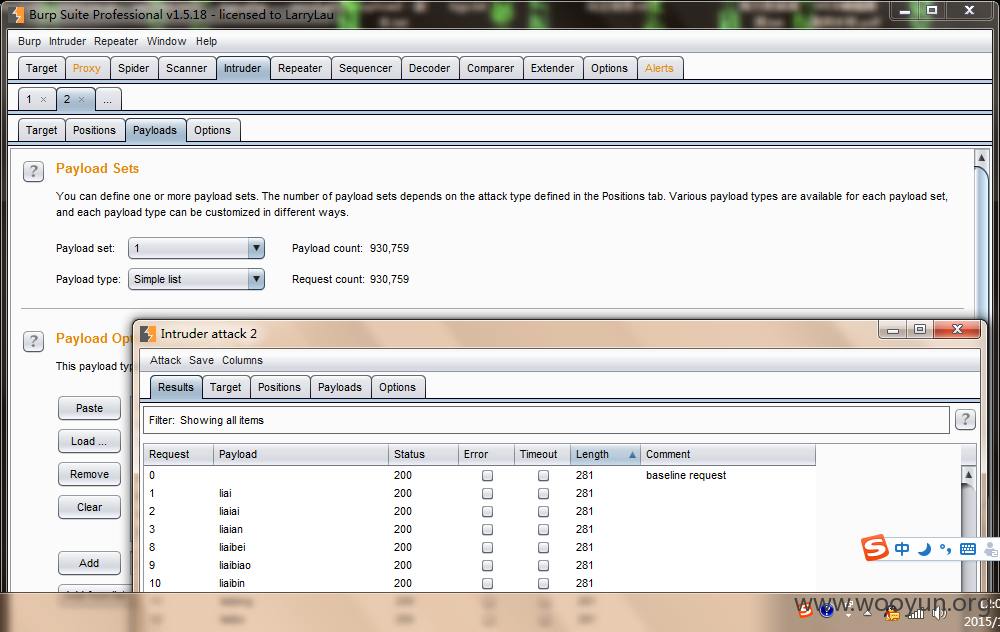This screenshot has width=1000, height=632.
Task: Open Save menu in Intruder attack window
Action: click(202, 360)
